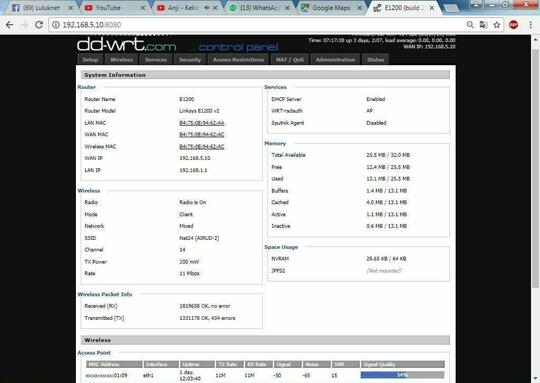Open the dd-wrt Setup menu

pos(90,60)
